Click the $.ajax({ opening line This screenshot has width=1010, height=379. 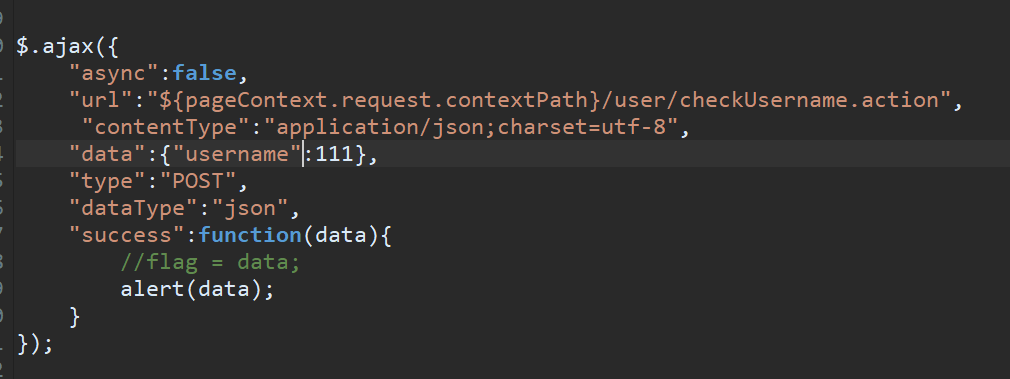pyautogui.click(x=68, y=46)
